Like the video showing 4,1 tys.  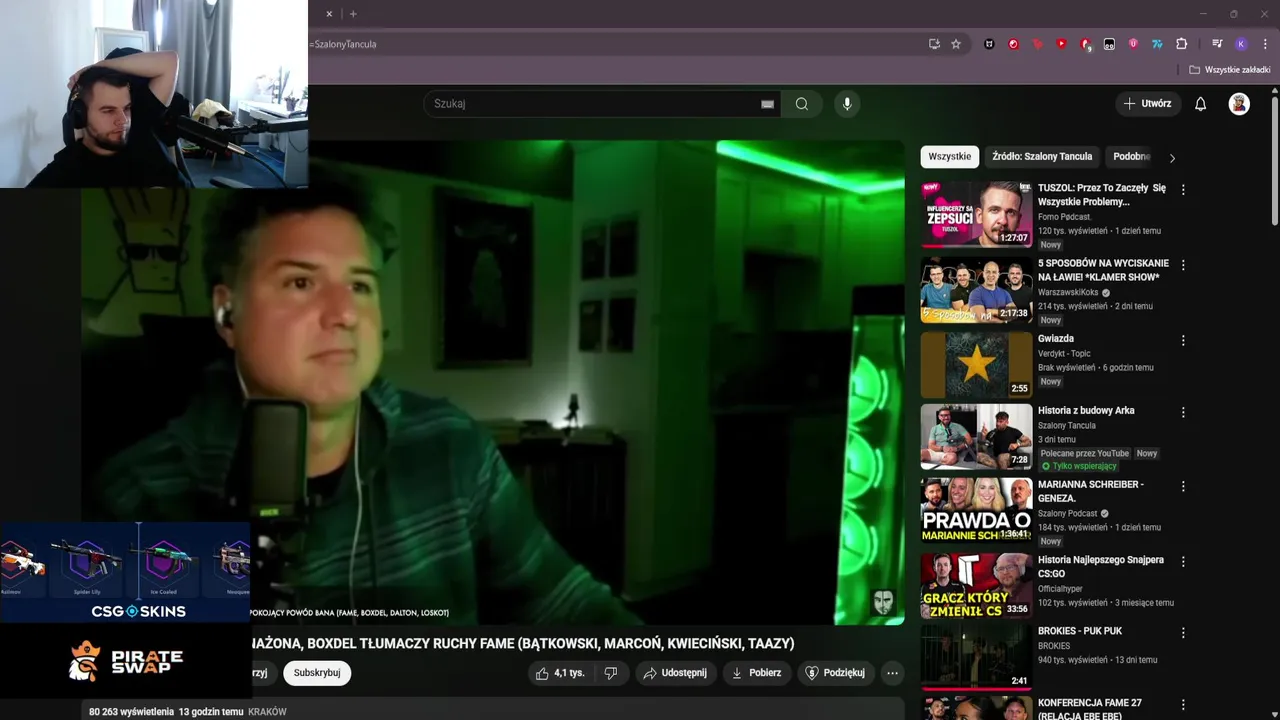point(560,673)
